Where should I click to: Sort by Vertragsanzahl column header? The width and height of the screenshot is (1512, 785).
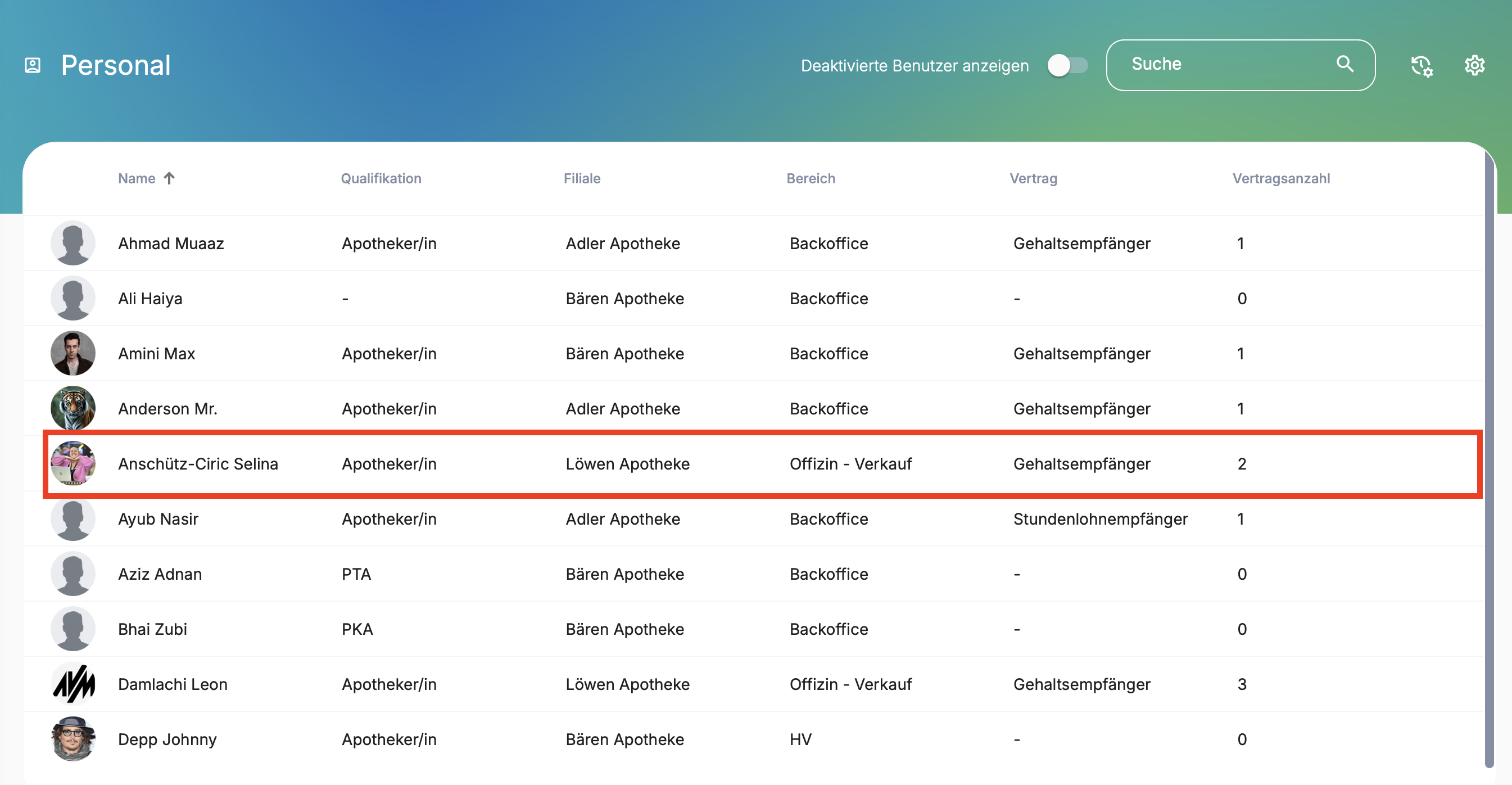tap(1281, 178)
